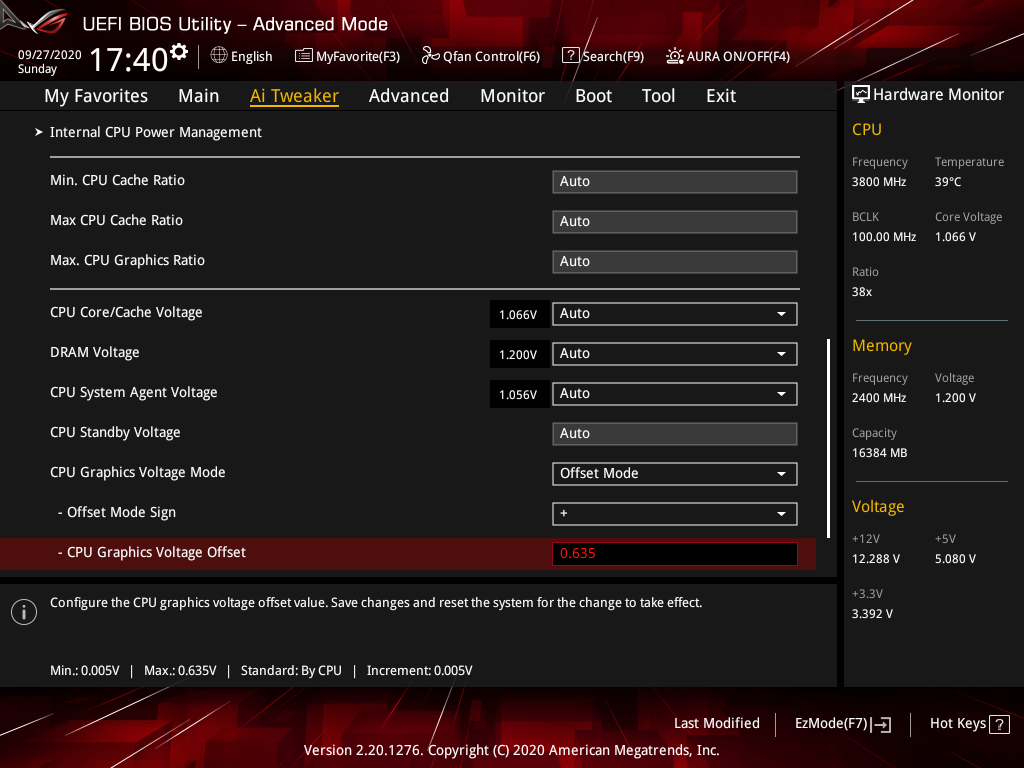Click Hot Keys button label
Screen dimensions: 1024x768
957,724
